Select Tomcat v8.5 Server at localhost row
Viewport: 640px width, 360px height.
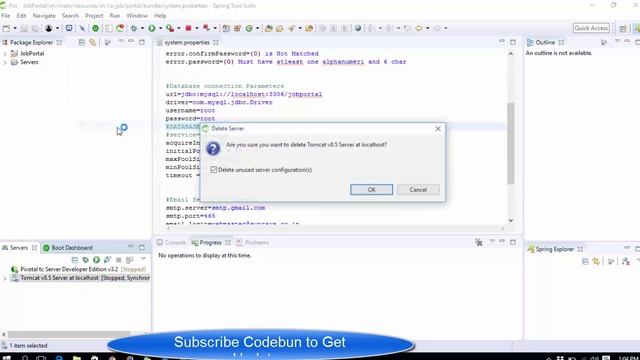point(80,278)
